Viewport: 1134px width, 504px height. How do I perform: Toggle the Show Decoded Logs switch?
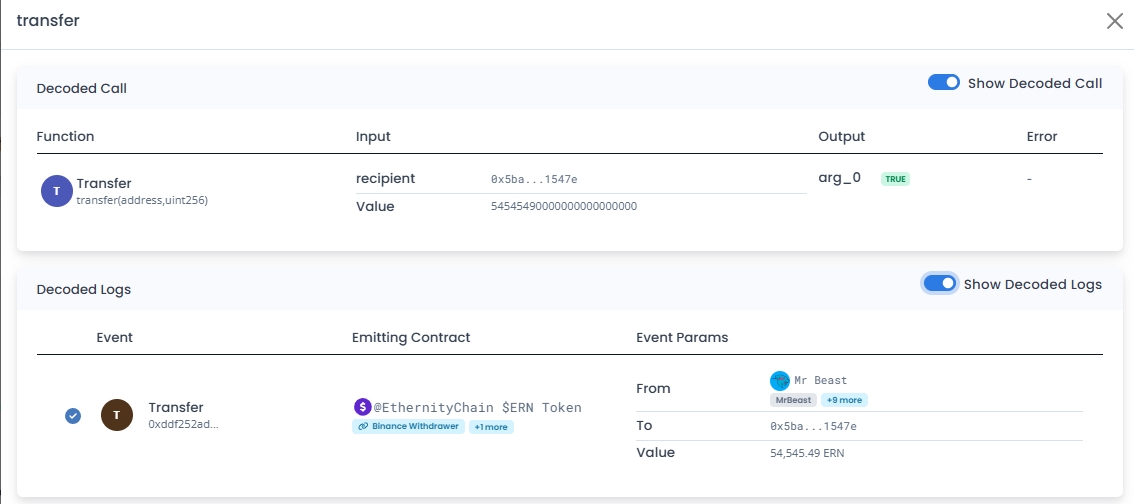(x=939, y=284)
